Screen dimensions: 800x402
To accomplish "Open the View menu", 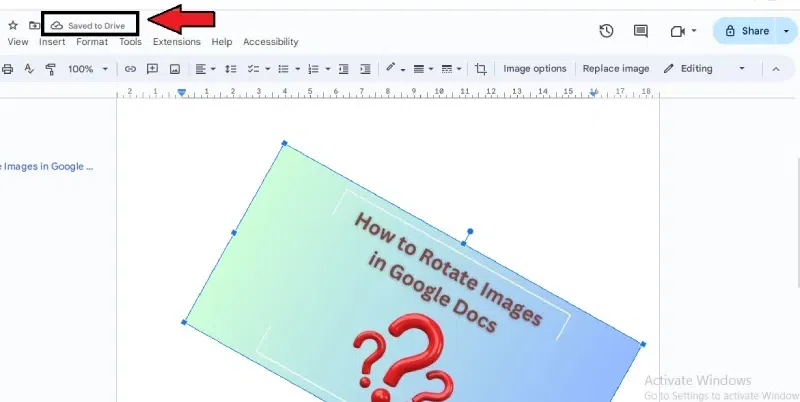I will tap(18, 42).
